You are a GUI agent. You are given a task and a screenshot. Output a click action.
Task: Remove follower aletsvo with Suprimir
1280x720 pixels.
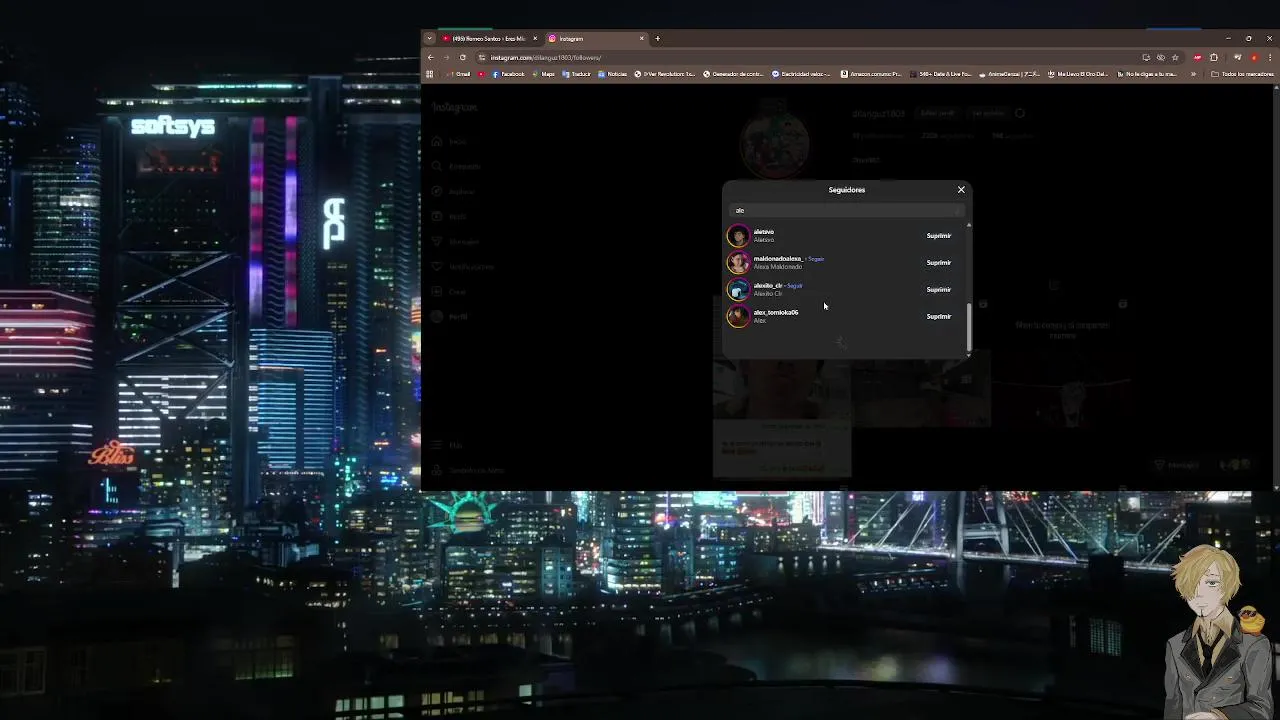click(x=938, y=236)
